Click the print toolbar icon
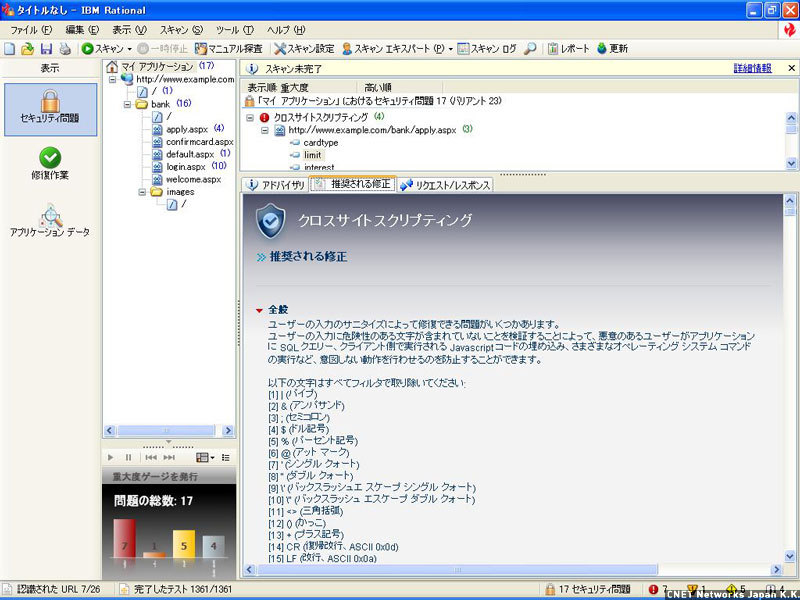800x600 pixels. coord(64,48)
